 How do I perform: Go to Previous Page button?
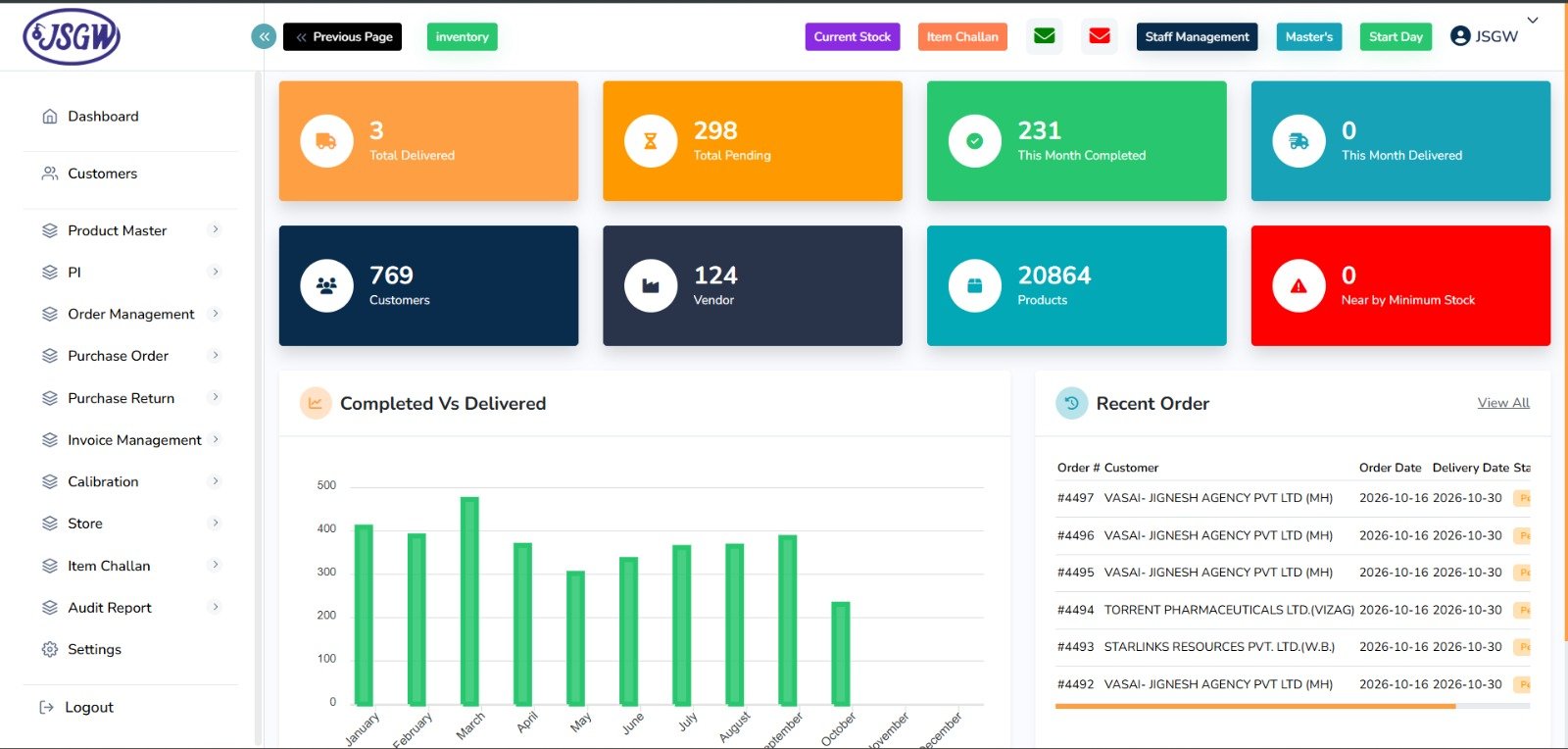[x=342, y=36]
